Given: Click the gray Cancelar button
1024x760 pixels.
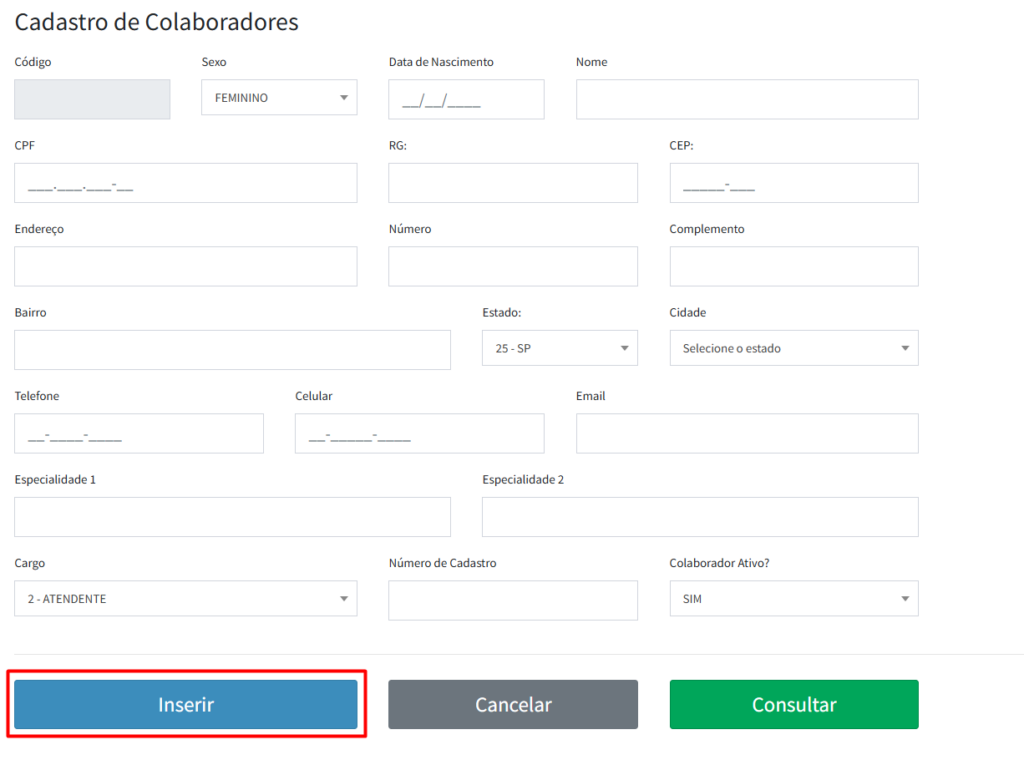Looking at the screenshot, I should [512, 704].
